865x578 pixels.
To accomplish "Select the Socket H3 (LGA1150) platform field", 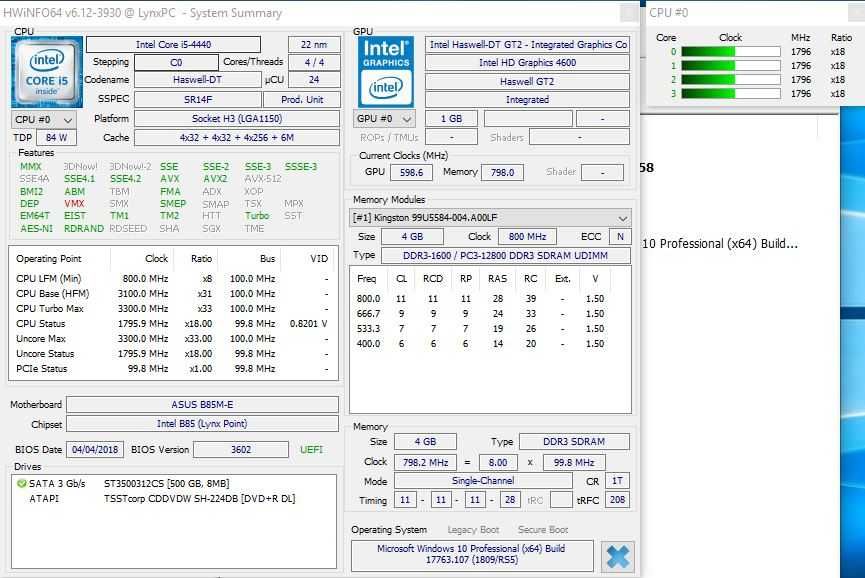I will coord(237,119).
